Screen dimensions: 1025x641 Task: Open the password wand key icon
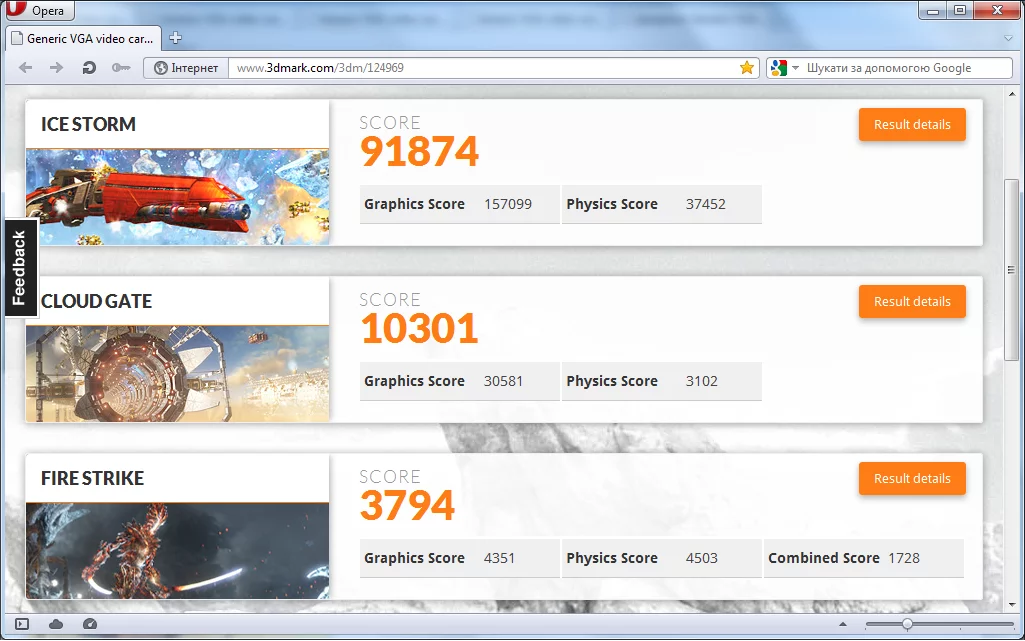coord(121,68)
